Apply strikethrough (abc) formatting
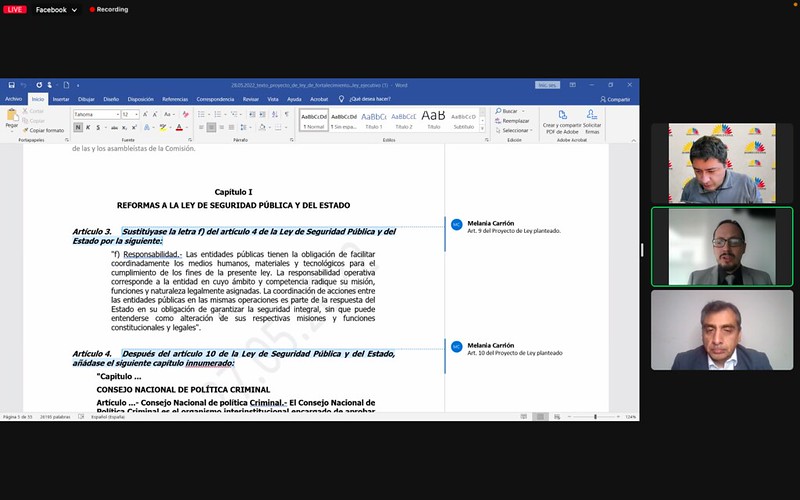Viewport: 800px width, 500px height. [114, 128]
